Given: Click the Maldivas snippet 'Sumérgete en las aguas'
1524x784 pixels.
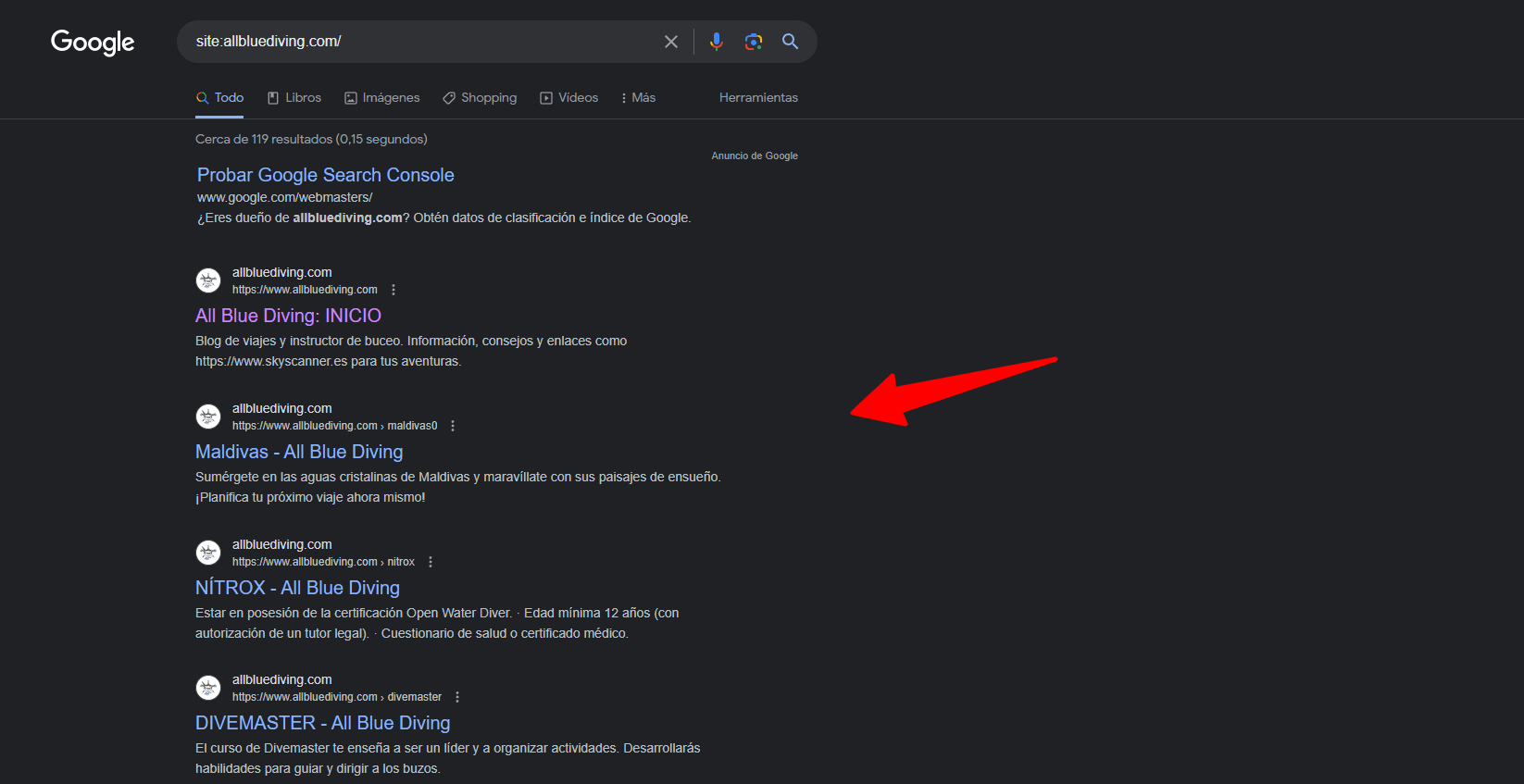Looking at the screenshot, I should [458, 487].
